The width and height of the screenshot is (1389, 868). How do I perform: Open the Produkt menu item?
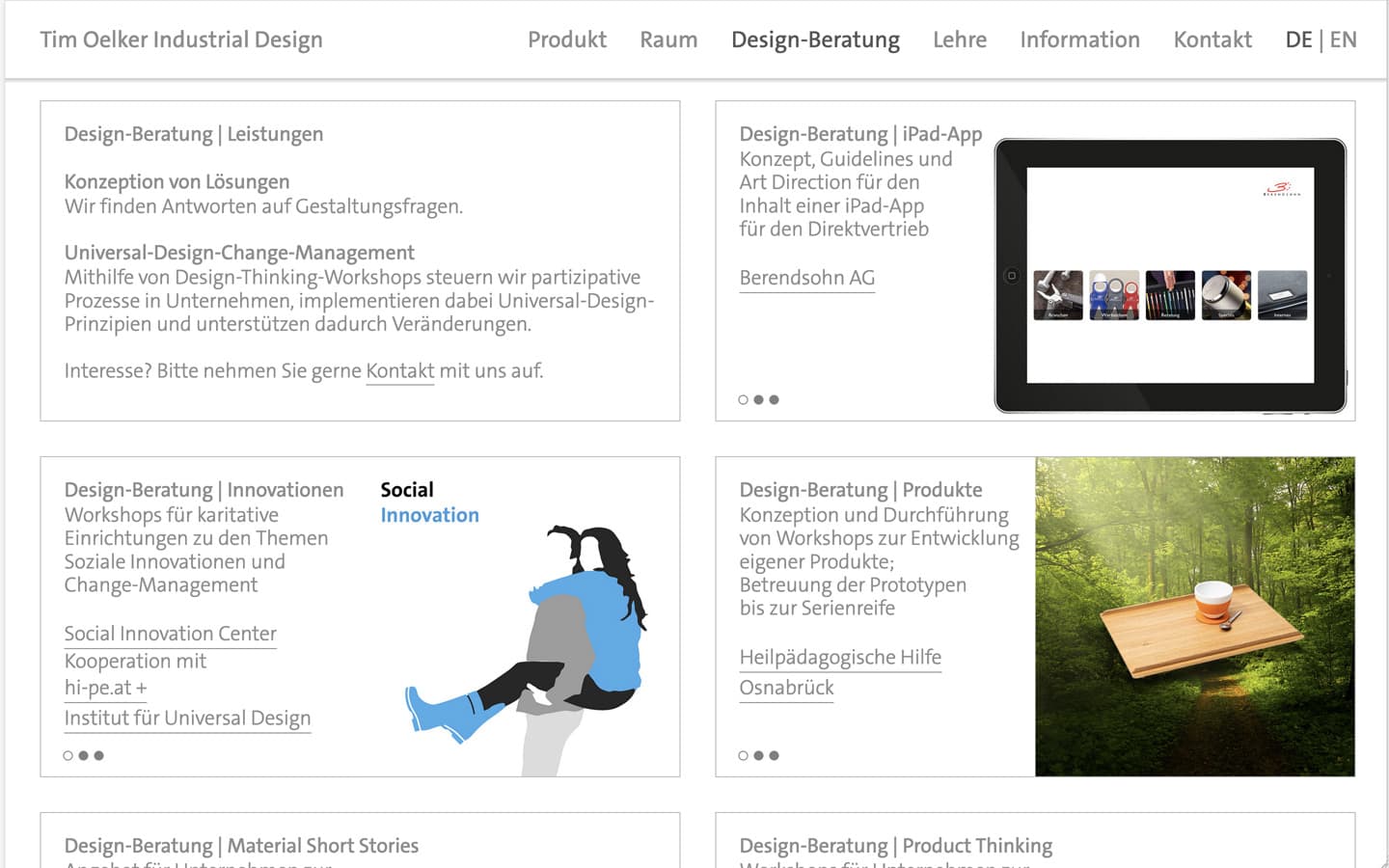[566, 40]
